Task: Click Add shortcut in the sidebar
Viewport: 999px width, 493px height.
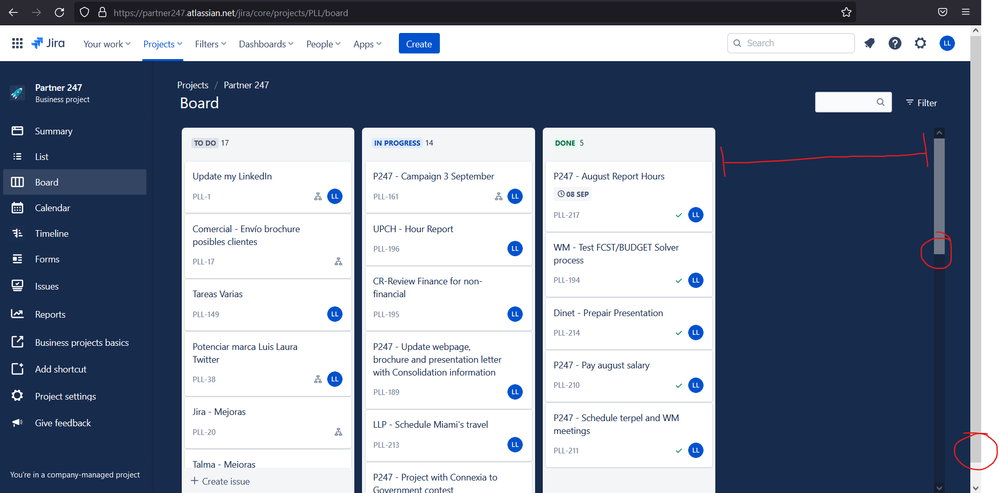Action: pyautogui.click(x=75, y=369)
